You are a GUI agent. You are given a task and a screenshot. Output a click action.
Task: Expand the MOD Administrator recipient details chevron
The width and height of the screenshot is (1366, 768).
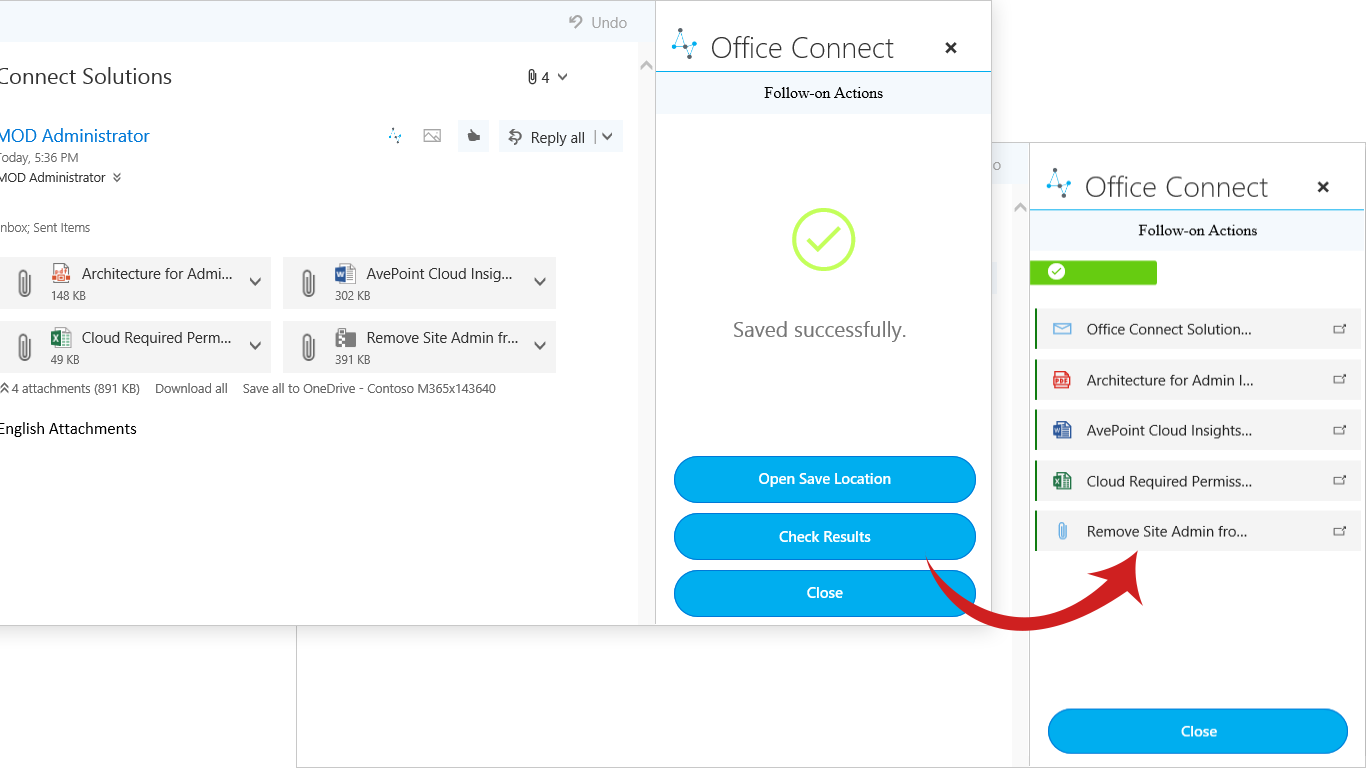point(117,178)
